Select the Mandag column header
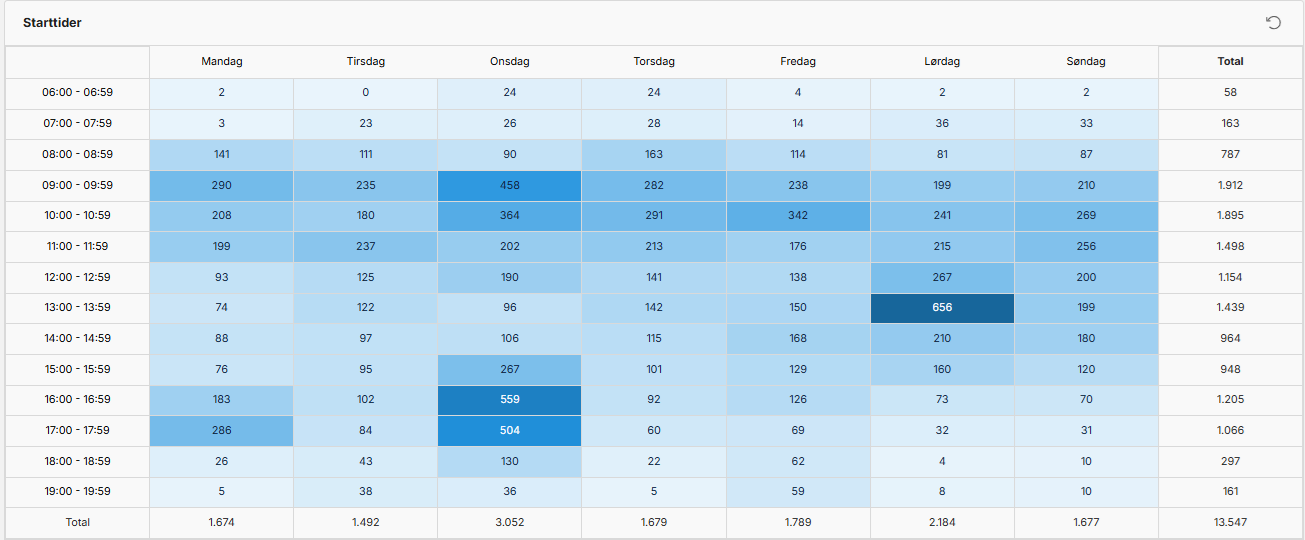The width and height of the screenshot is (1305, 540). [222, 62]
